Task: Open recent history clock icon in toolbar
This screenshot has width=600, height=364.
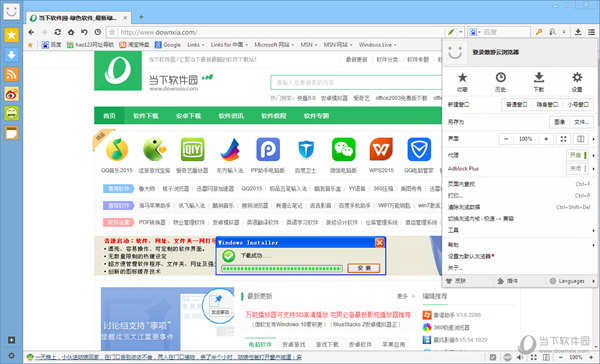Action: tap(98, 32)
